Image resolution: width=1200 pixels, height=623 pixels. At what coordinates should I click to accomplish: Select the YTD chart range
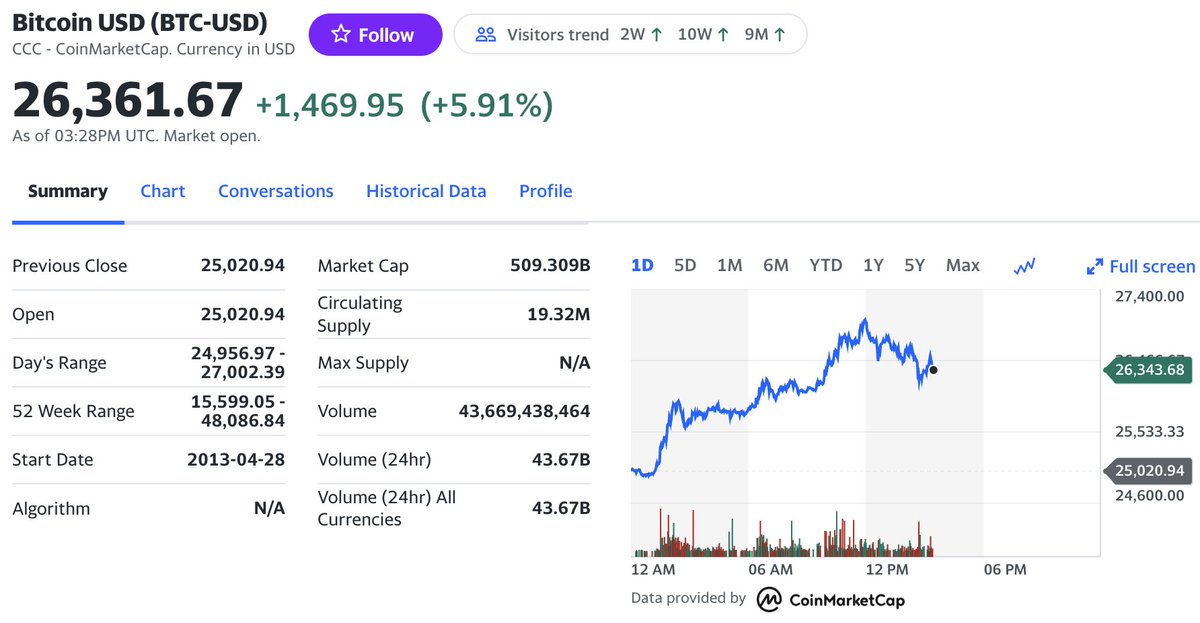coord(826,265)
